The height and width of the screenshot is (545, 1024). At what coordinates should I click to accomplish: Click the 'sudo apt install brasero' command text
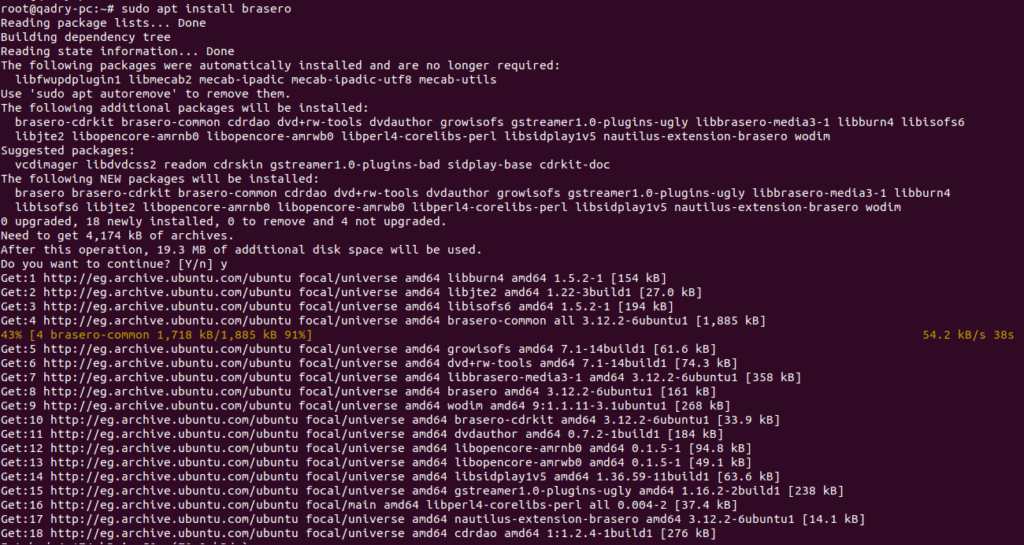206,8
